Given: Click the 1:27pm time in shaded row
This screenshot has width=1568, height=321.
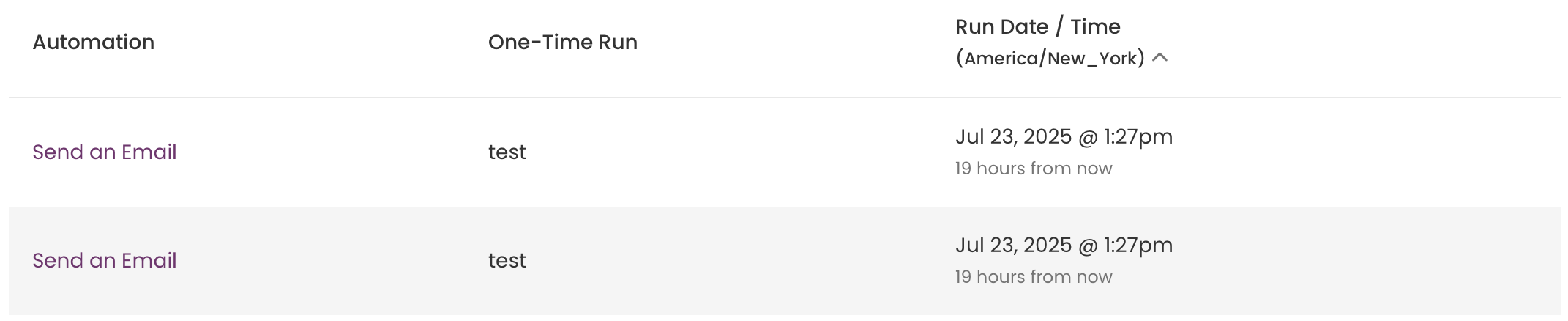Looking at the screenshot, I should [x=1138, y=246].
